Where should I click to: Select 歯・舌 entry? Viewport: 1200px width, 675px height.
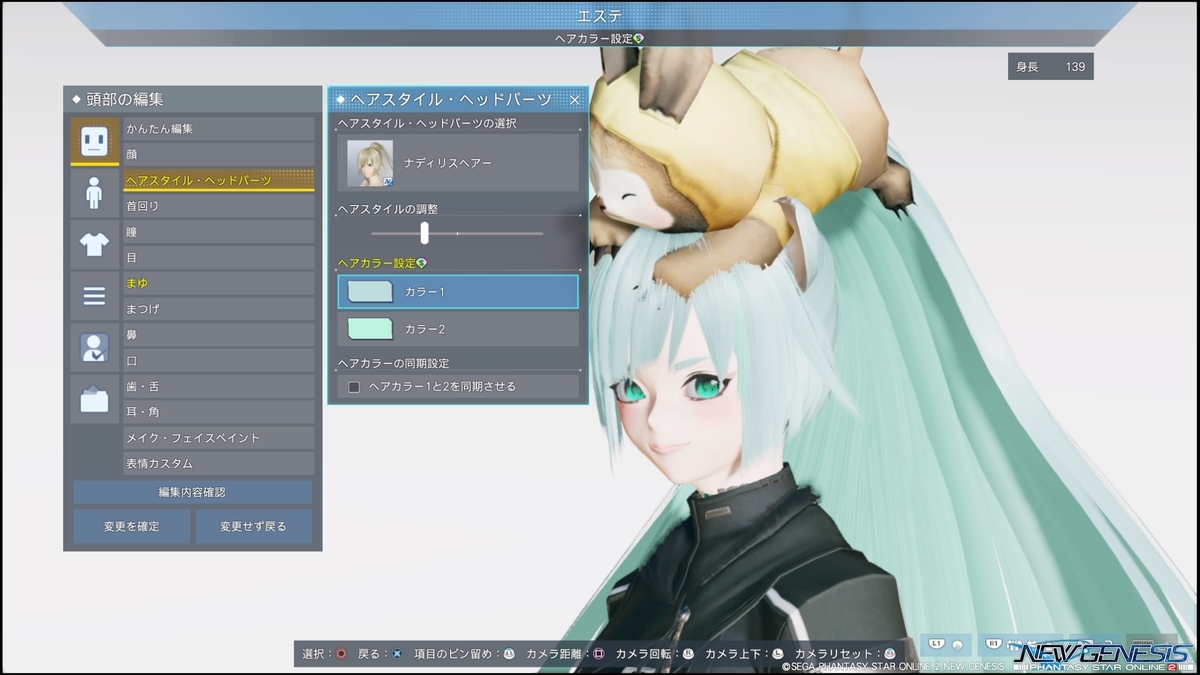pos(218,387)
